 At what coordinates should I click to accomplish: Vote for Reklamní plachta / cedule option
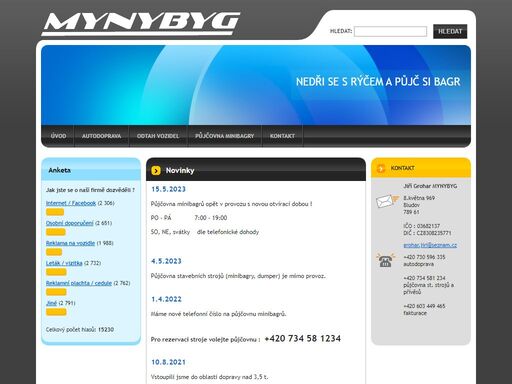(79, 283)
